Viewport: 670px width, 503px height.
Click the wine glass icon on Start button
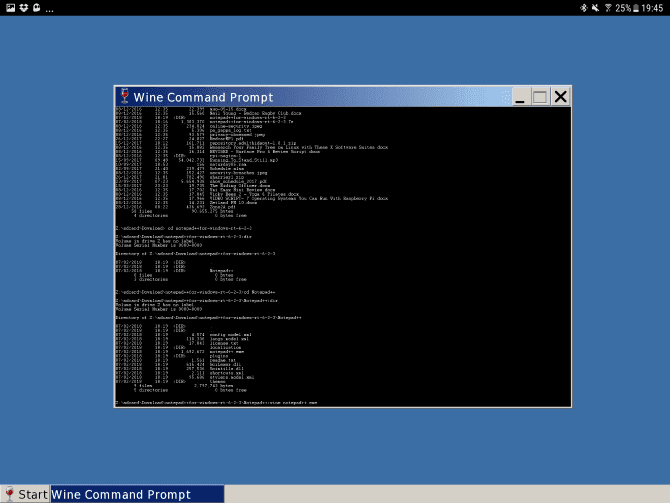tap(9, 494)
